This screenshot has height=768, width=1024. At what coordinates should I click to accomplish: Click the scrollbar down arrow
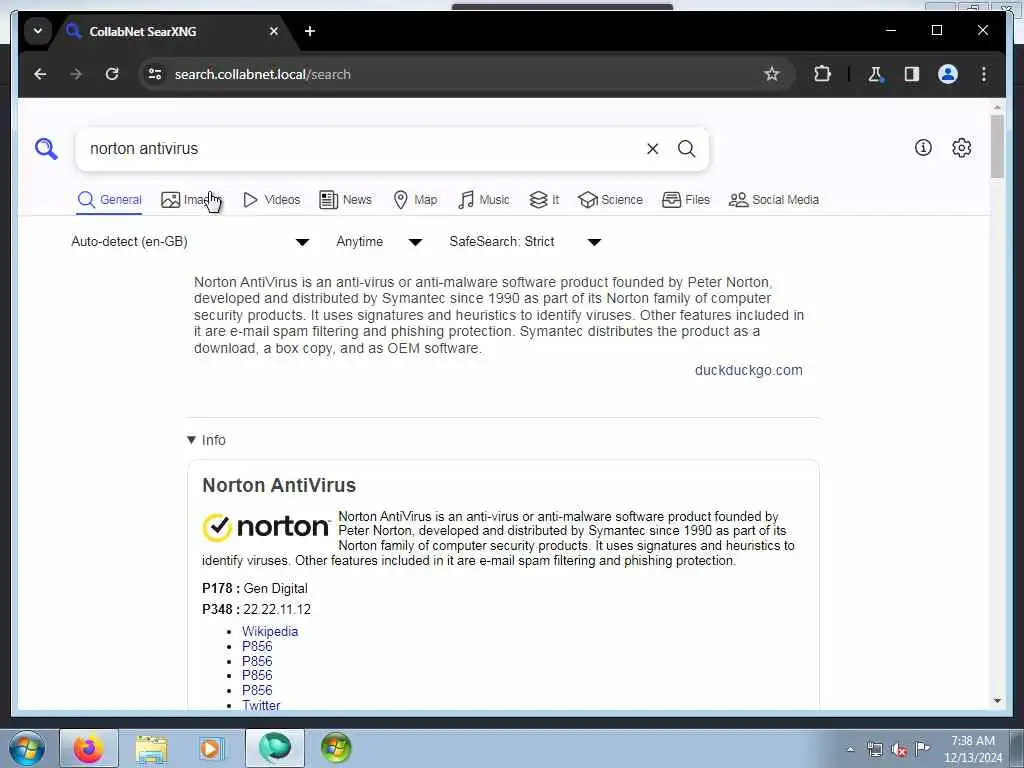997,701
